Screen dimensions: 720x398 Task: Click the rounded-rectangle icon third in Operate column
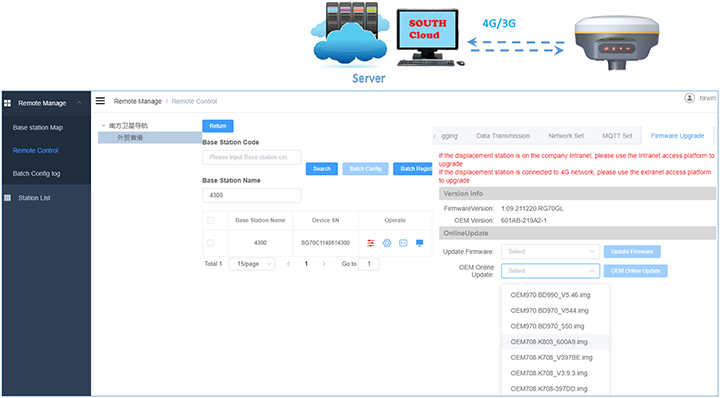[403, 243]
